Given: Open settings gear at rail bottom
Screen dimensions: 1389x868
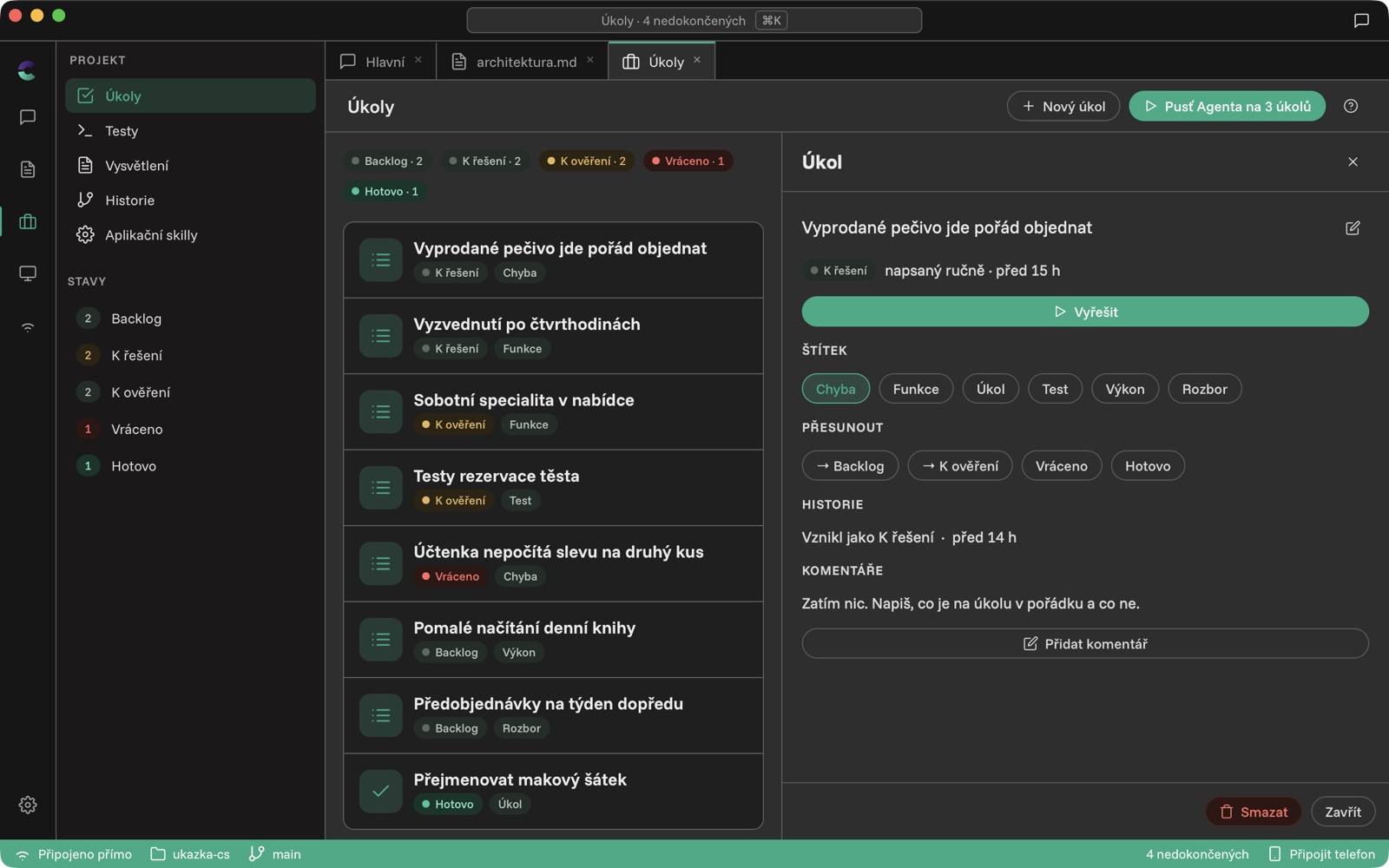Looking at the screenshot, I should (28, 805).
